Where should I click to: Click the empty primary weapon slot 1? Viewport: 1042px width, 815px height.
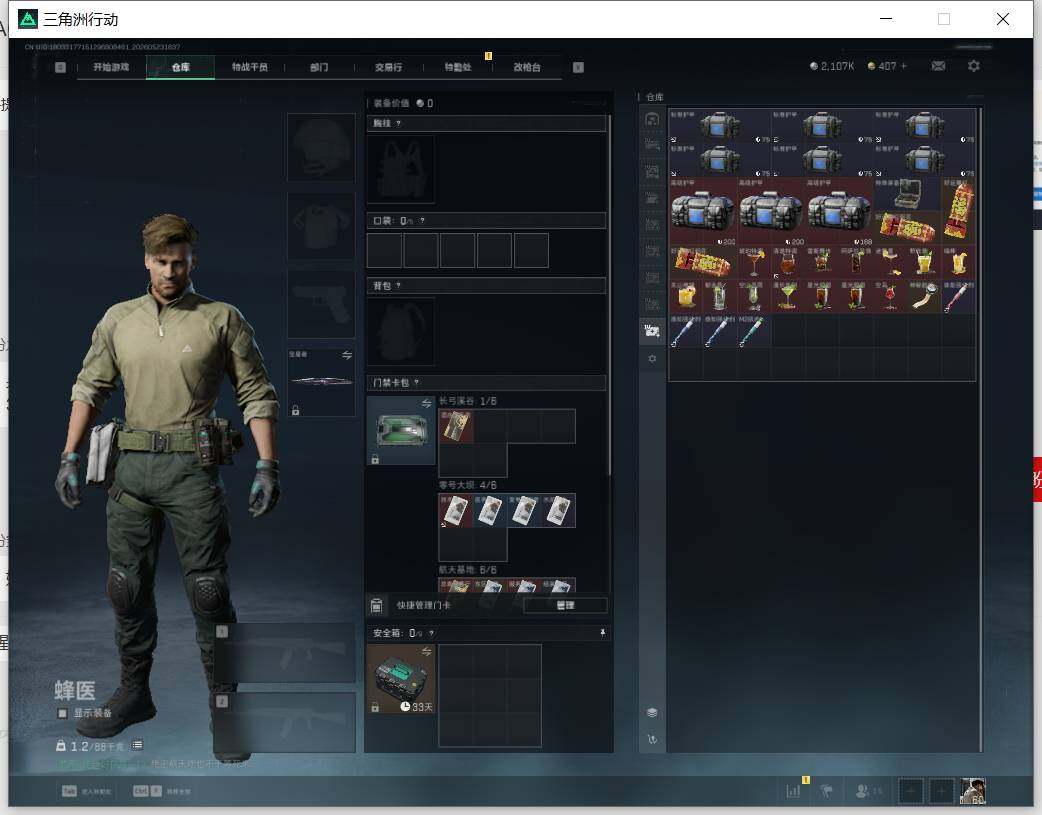point(284,653)
